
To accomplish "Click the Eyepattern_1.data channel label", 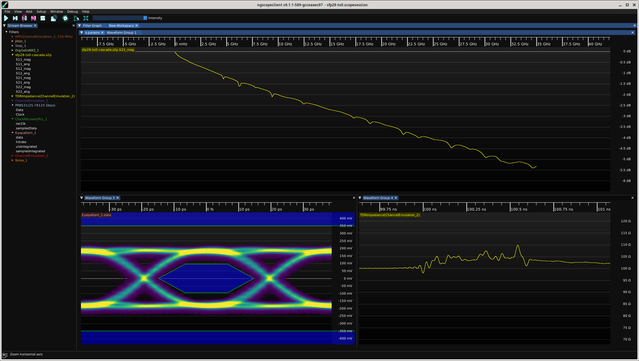I will click(96, 215).
